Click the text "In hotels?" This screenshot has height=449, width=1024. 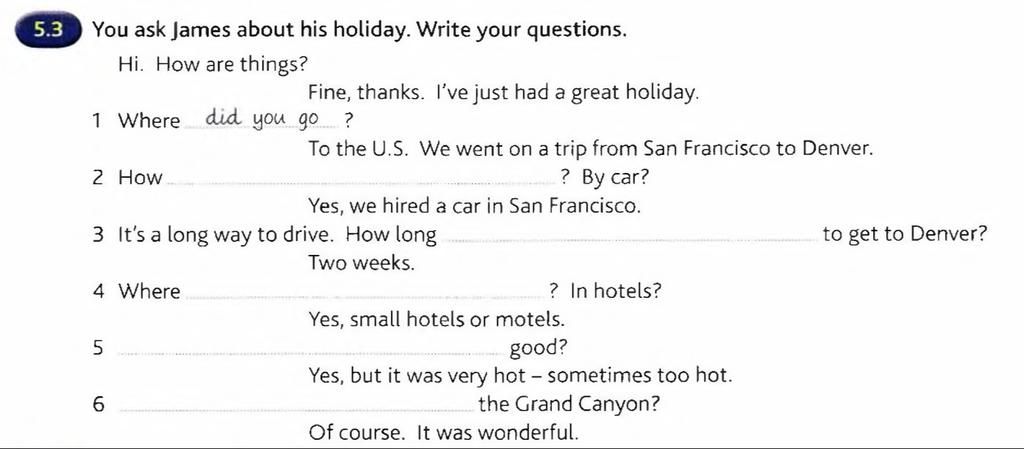click(616, 290)
